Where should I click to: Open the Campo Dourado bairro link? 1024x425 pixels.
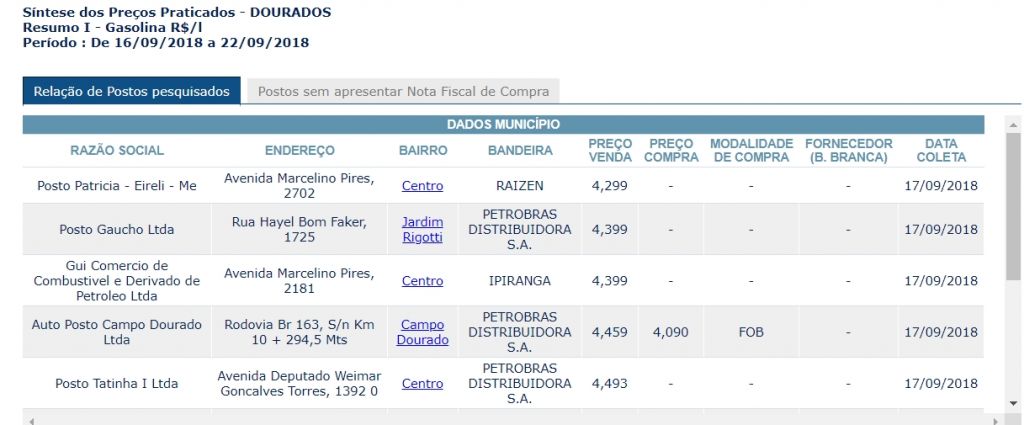(423, 332)
